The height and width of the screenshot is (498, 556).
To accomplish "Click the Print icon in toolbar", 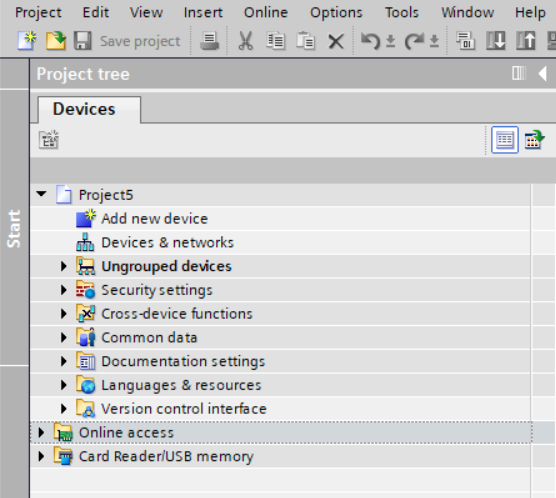I will [x=210, y=41].
